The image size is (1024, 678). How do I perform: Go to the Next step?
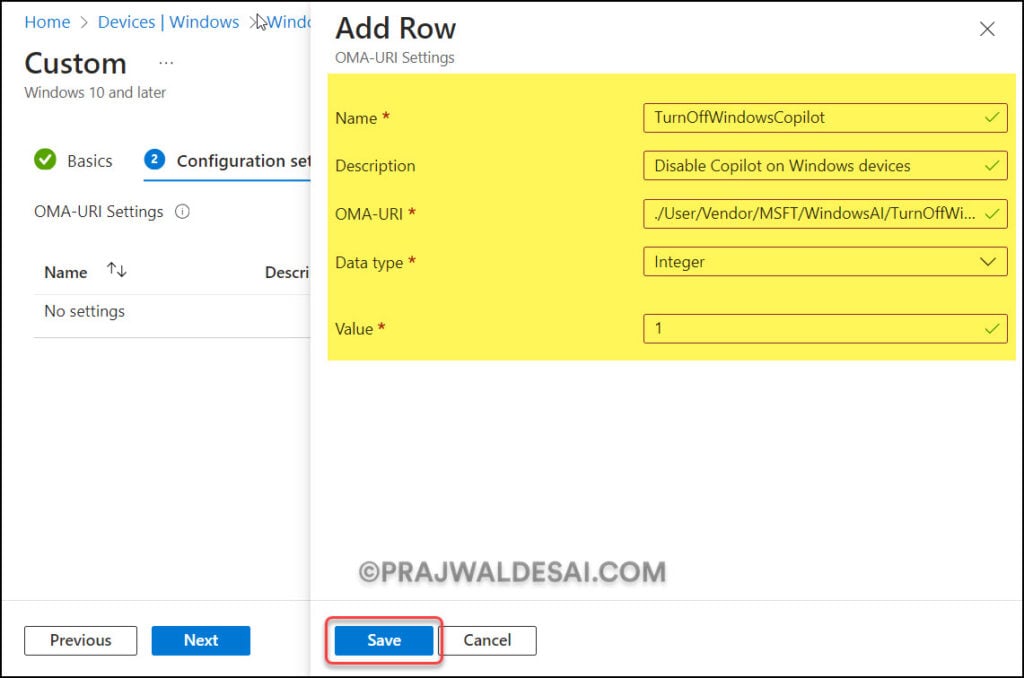200,640
